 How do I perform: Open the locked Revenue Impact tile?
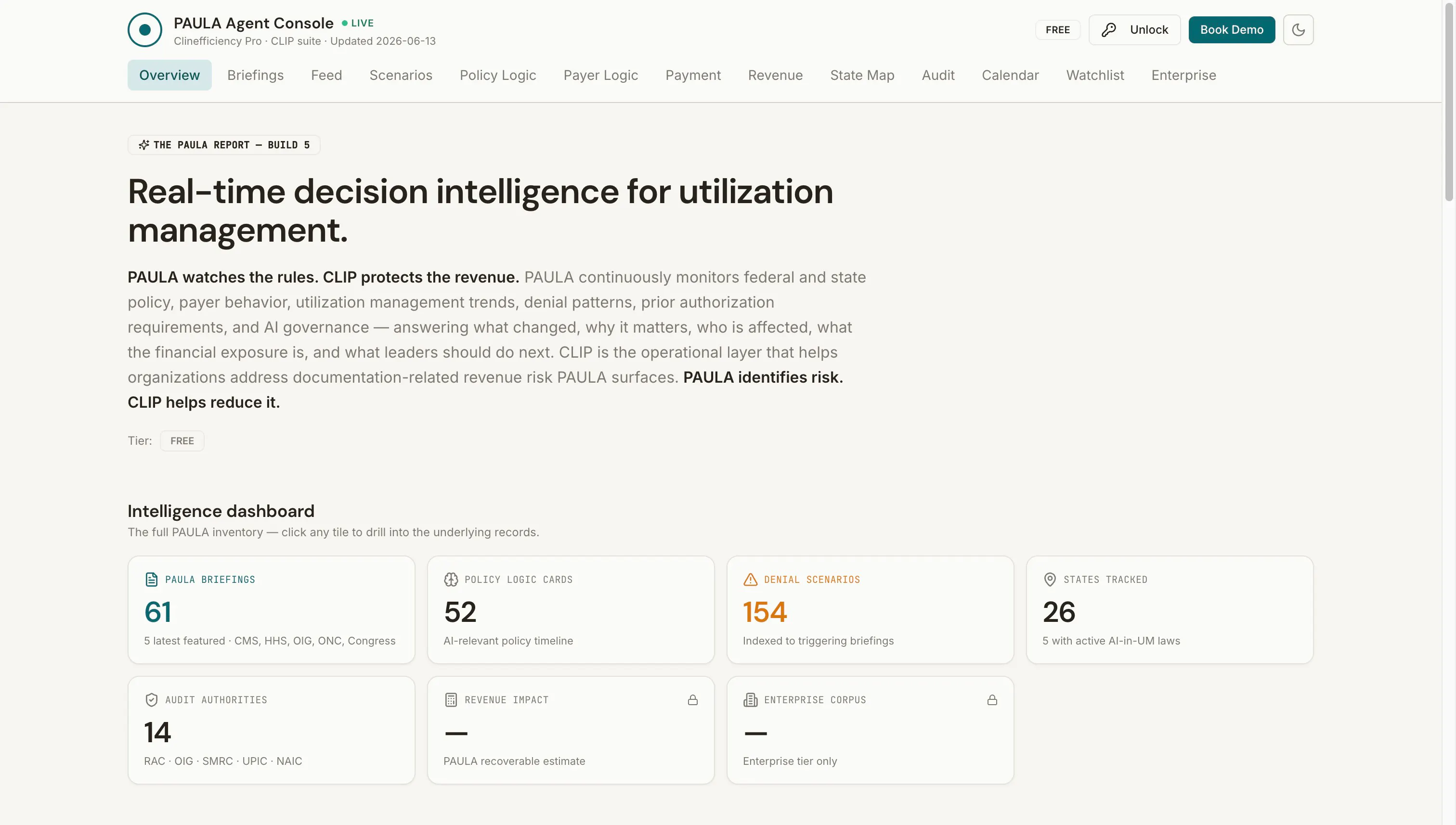tap(571, 730)
